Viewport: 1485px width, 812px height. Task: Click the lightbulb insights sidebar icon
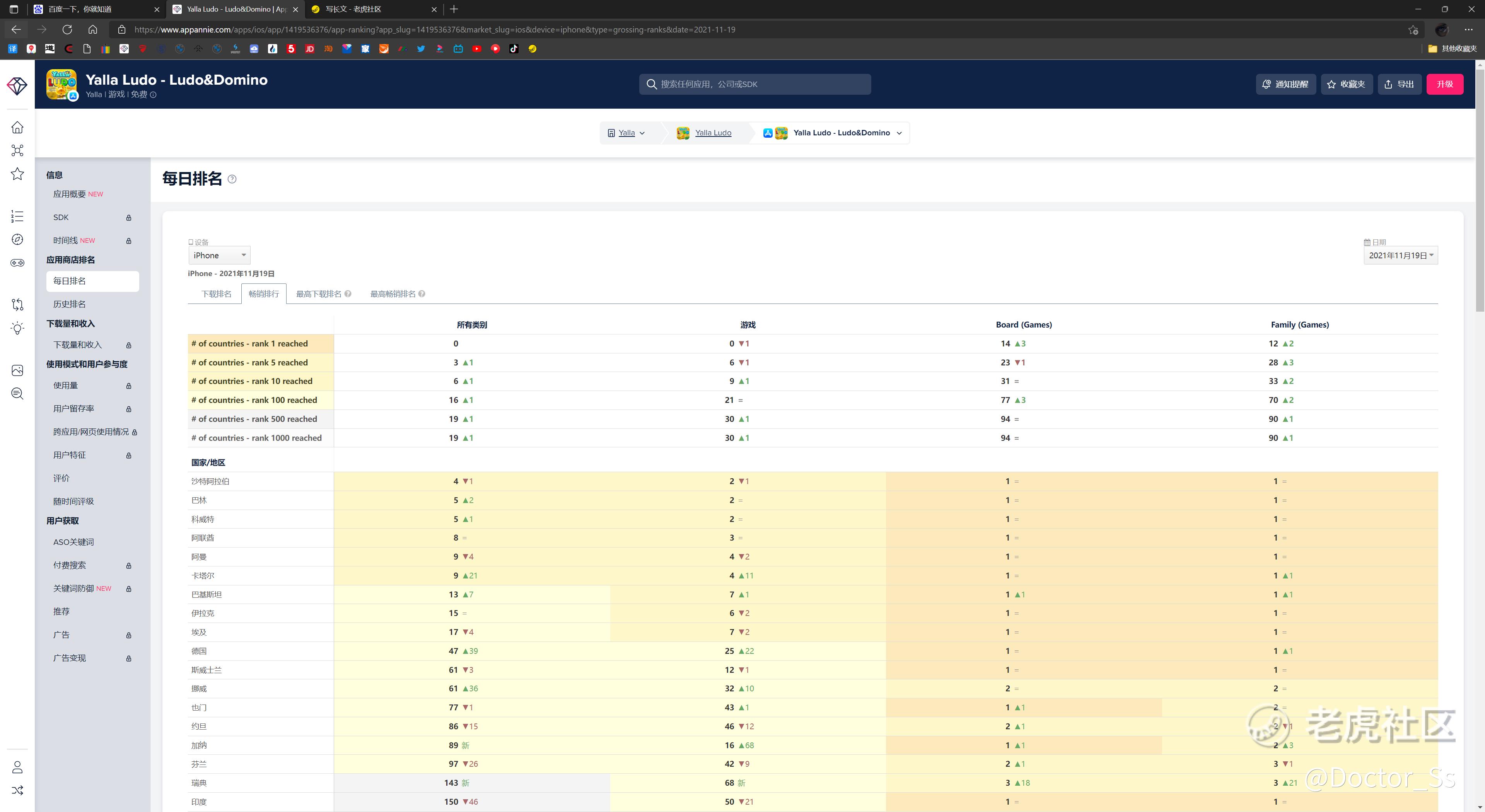[17, 329]
